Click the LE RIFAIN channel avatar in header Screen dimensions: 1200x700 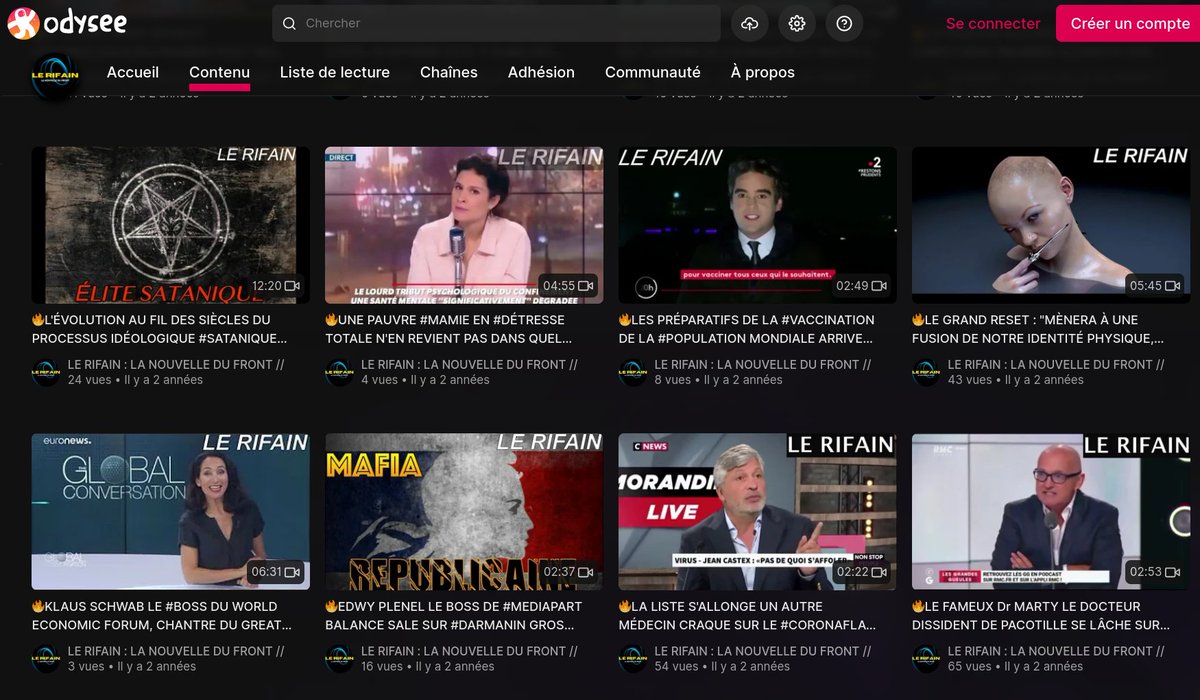55,74
